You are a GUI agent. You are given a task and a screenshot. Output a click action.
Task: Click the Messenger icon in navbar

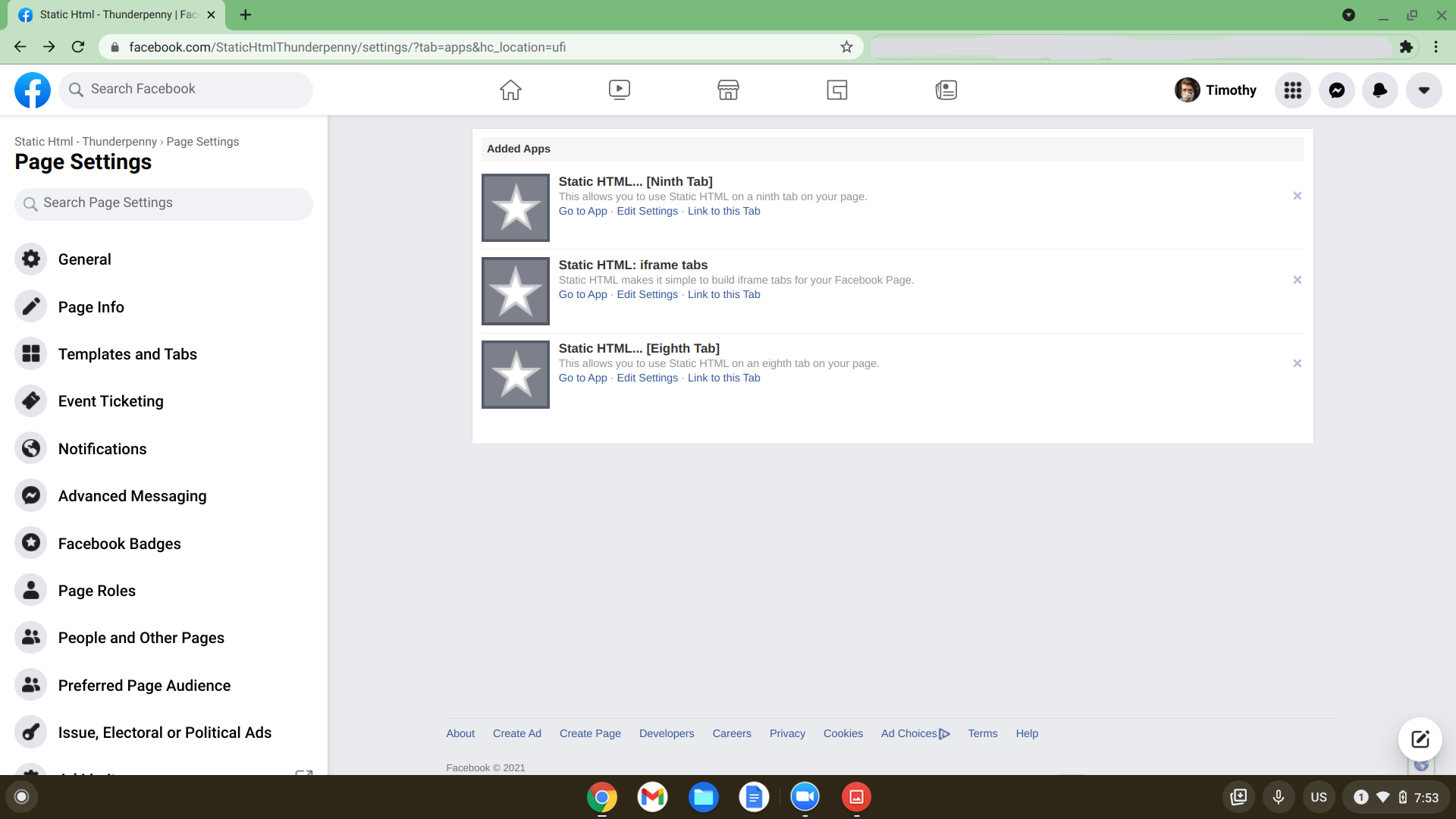click(x=1337, y=90)
